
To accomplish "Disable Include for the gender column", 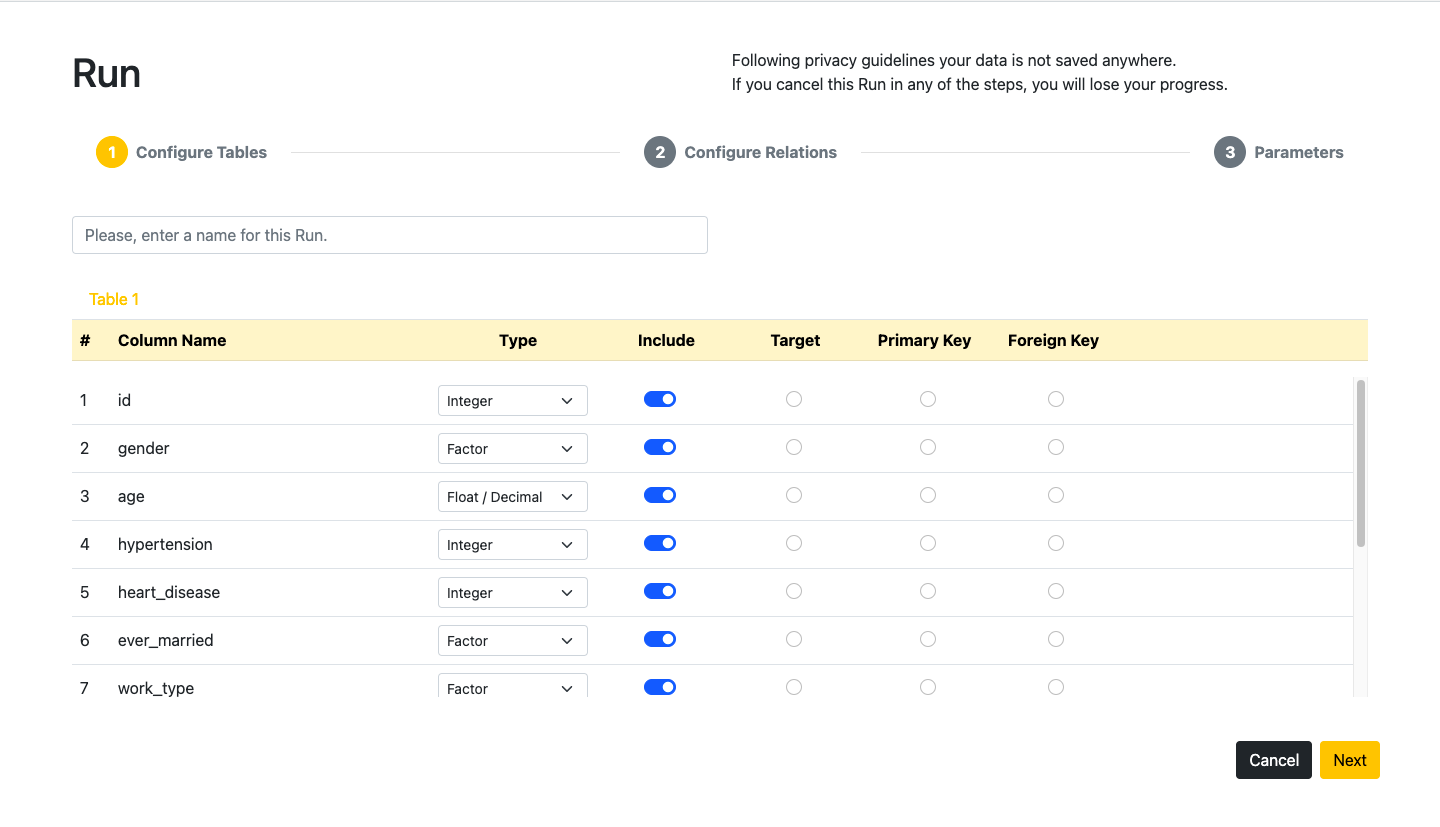I will coord(660,447).
